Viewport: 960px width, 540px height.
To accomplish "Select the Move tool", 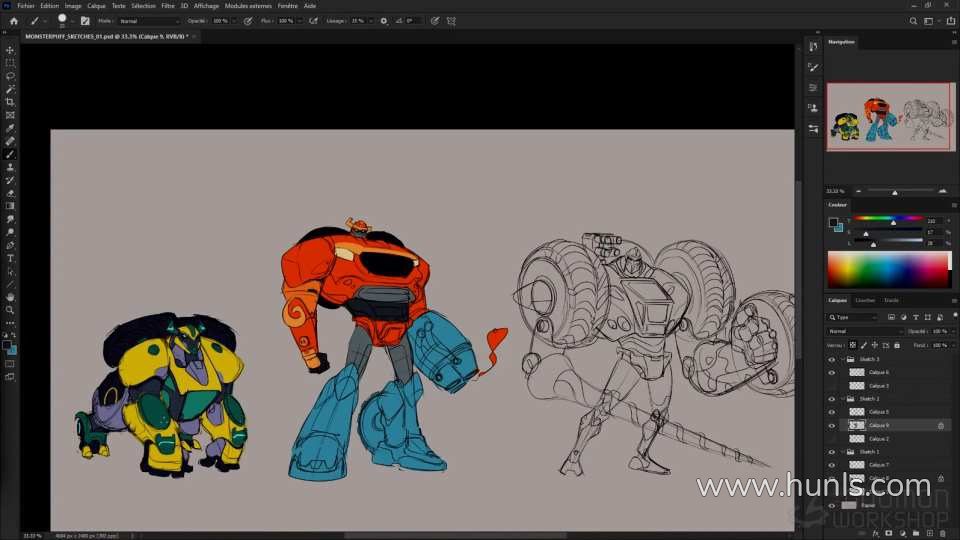I will point(10,50).
